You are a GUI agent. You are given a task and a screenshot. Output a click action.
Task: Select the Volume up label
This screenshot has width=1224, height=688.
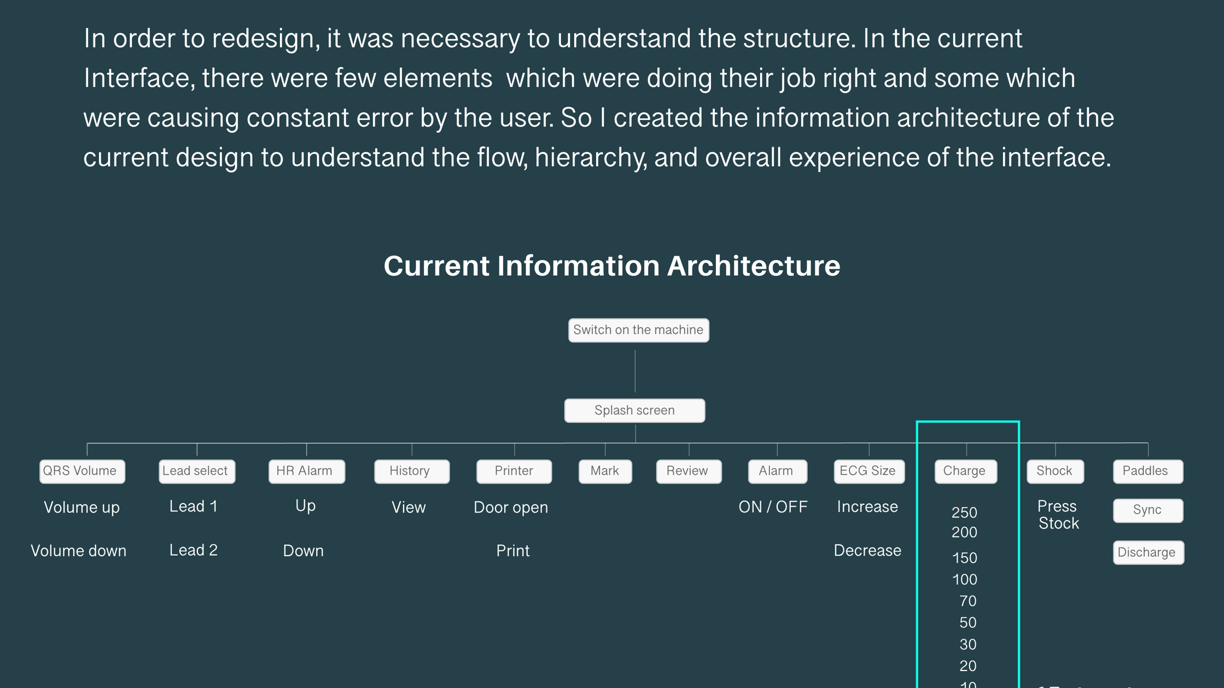click(x=82, y=508)
